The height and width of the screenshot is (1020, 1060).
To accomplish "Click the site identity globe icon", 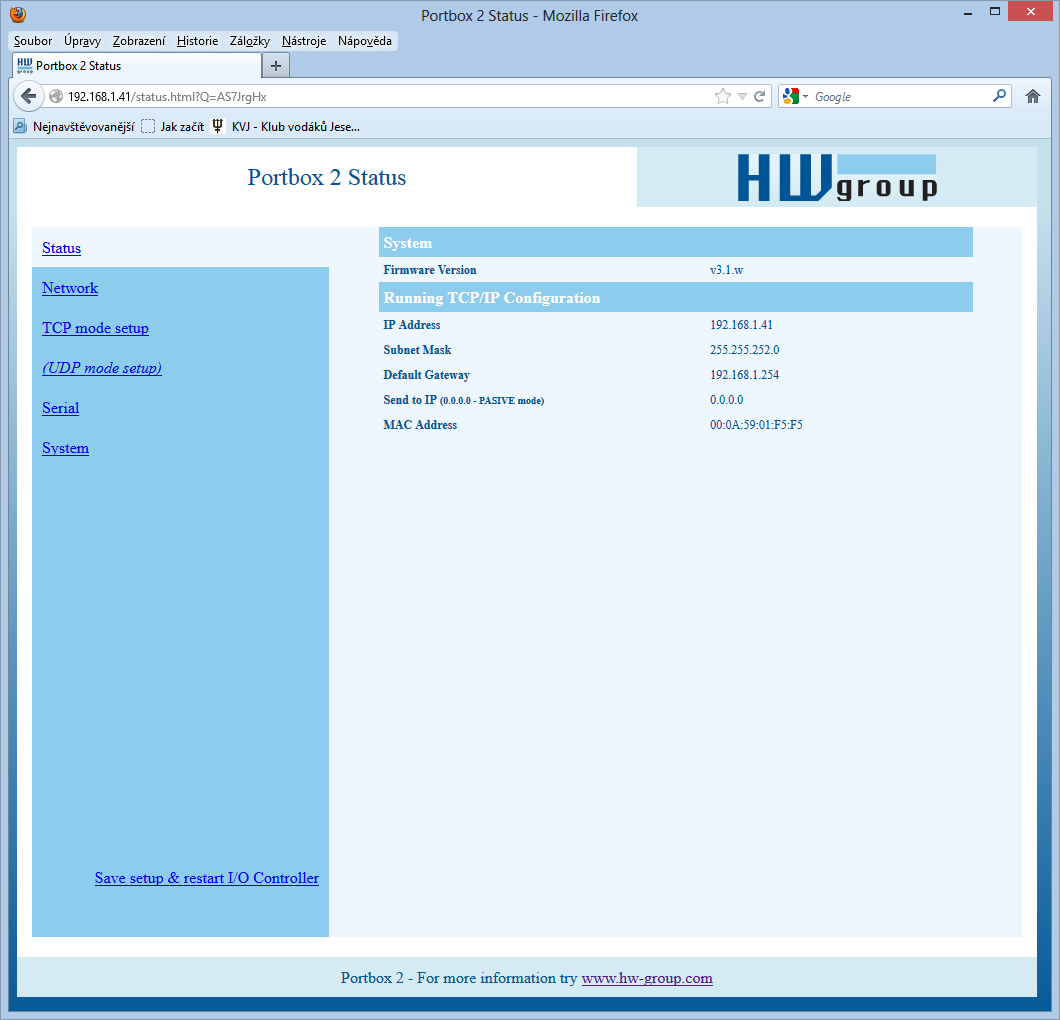I will coord(56,97).
